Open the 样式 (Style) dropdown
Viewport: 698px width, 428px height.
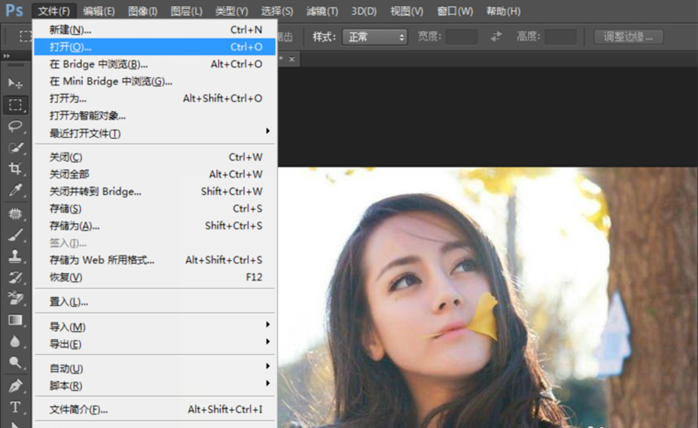point(374,37)
